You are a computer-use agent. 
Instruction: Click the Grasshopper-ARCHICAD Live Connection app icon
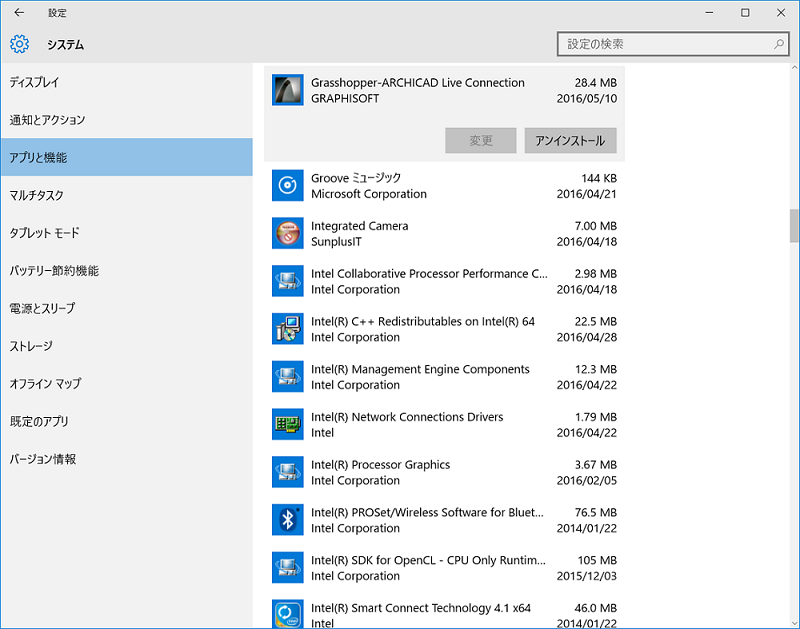(x=288, y=90)
